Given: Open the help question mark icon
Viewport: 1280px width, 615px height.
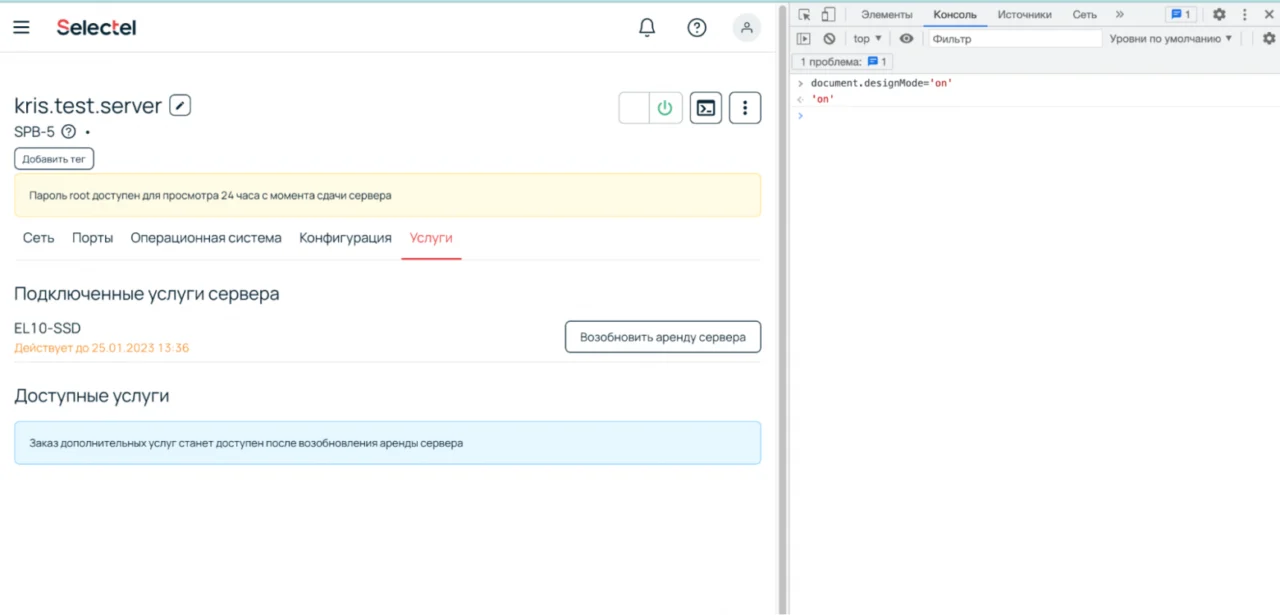Looking at the screenshot, I should click(697, 27).
